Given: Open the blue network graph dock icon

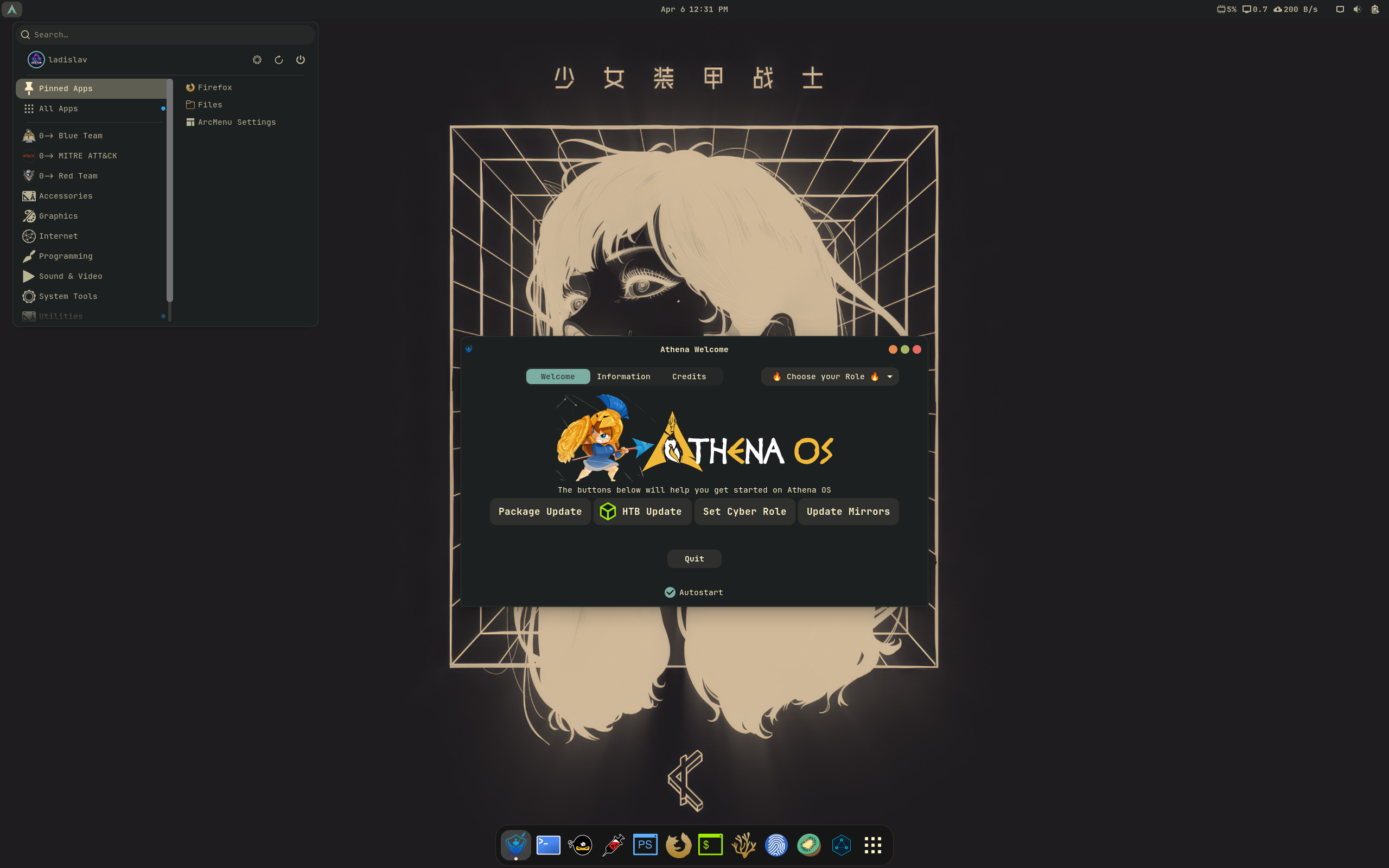Looking at the screenshot, I should coord(841,845).
